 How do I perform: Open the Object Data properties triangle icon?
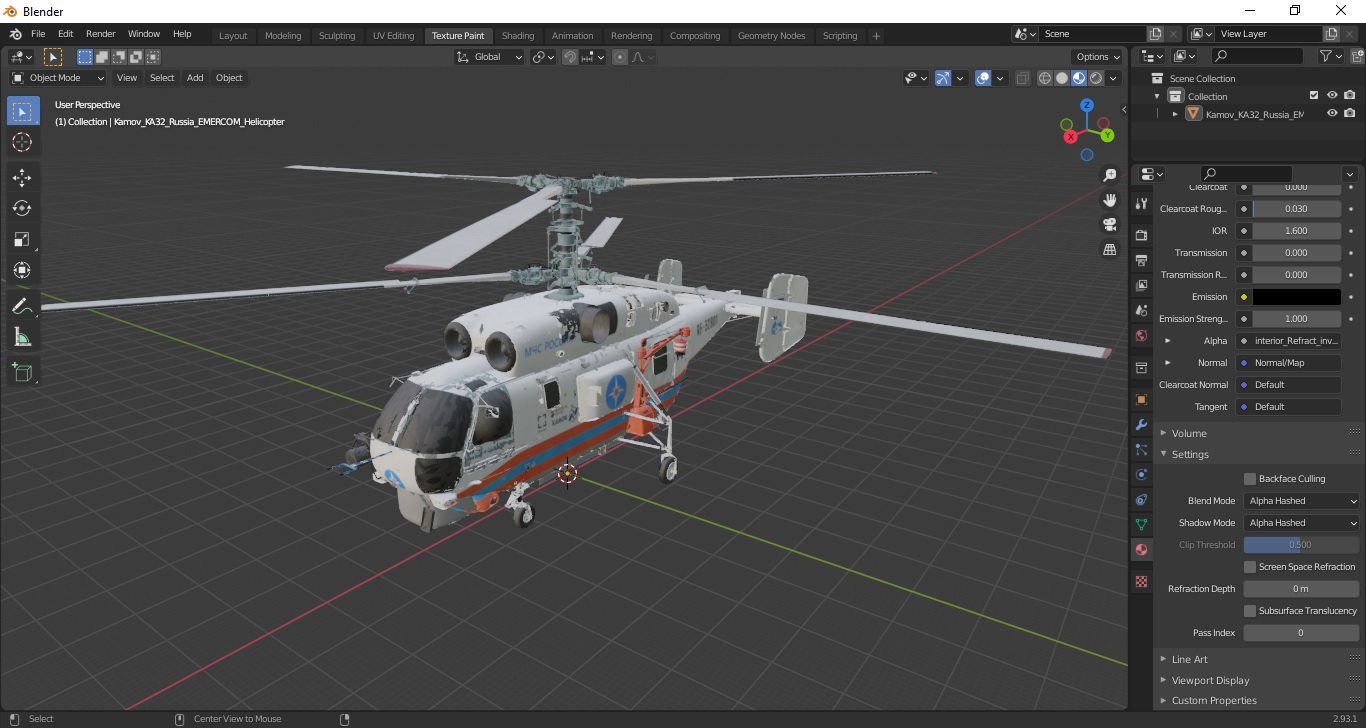click(1141, 524)
